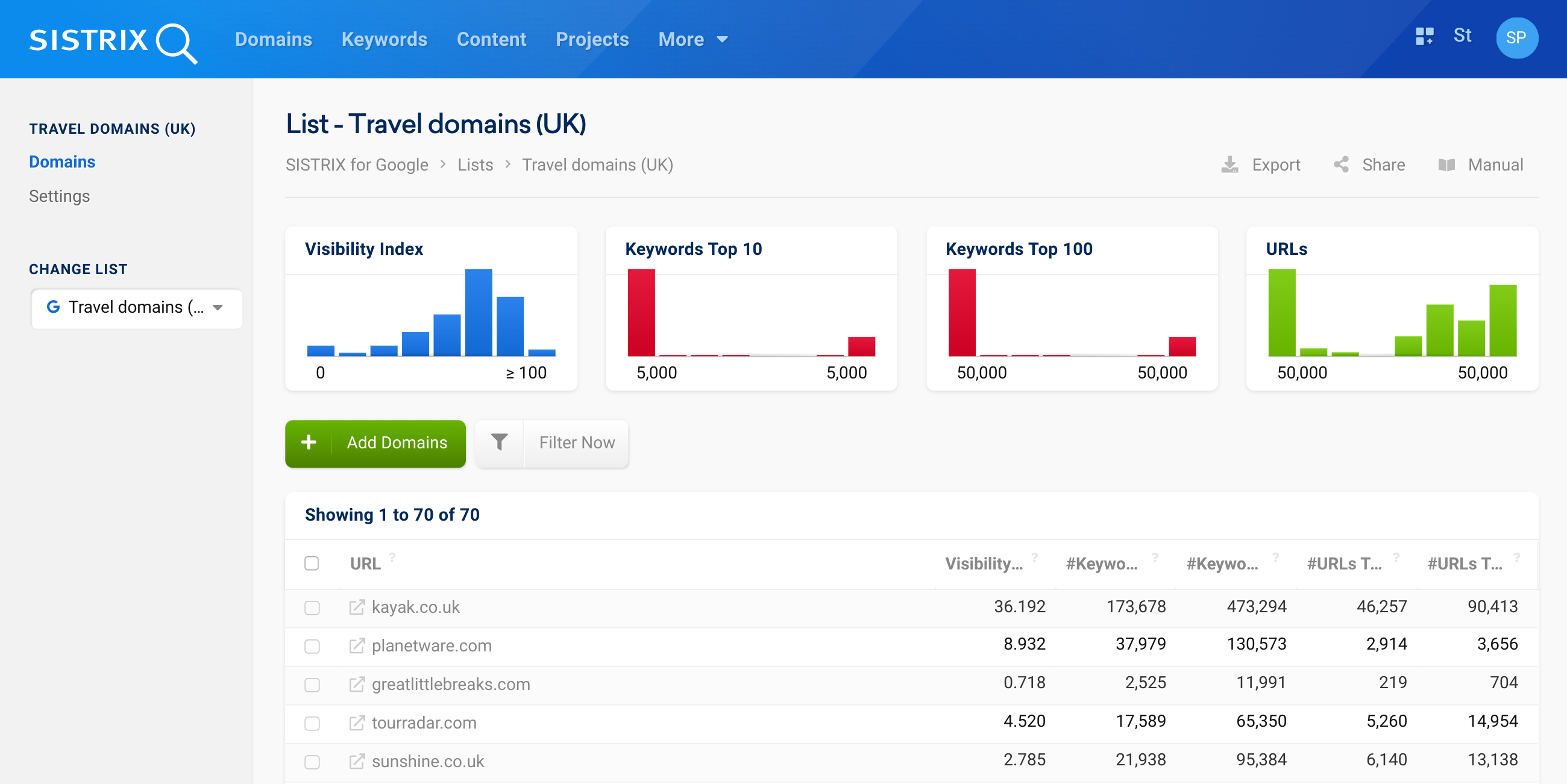Click visibility value 36.192

[x=1020, y=606]
